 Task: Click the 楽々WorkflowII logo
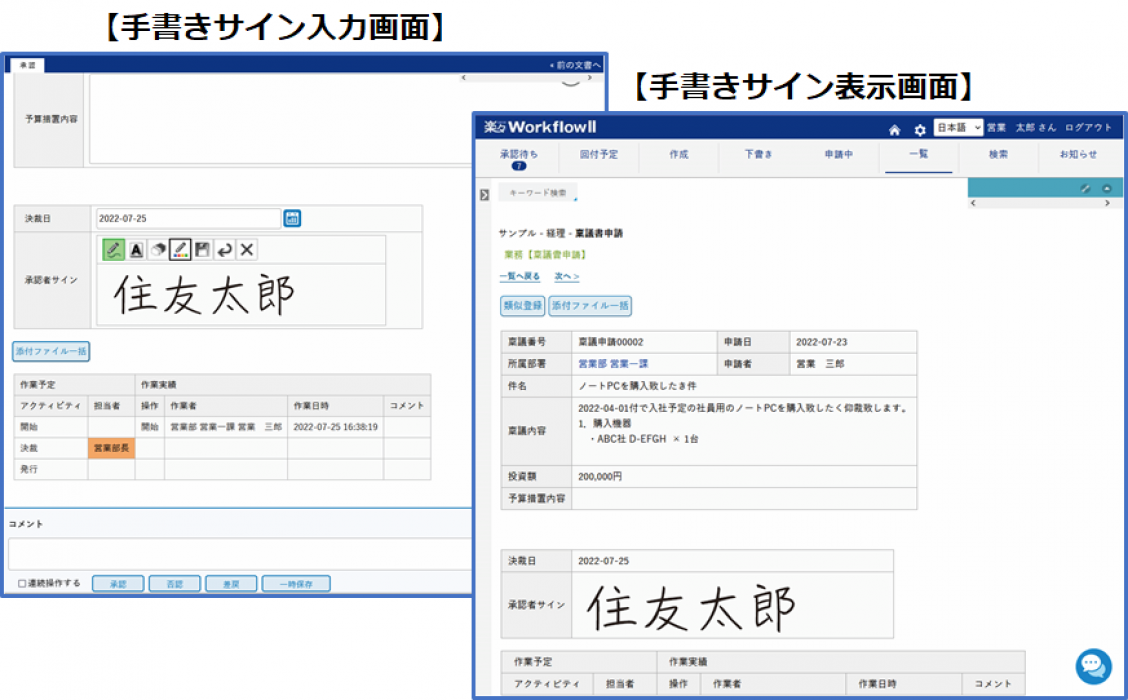(540, 127)
